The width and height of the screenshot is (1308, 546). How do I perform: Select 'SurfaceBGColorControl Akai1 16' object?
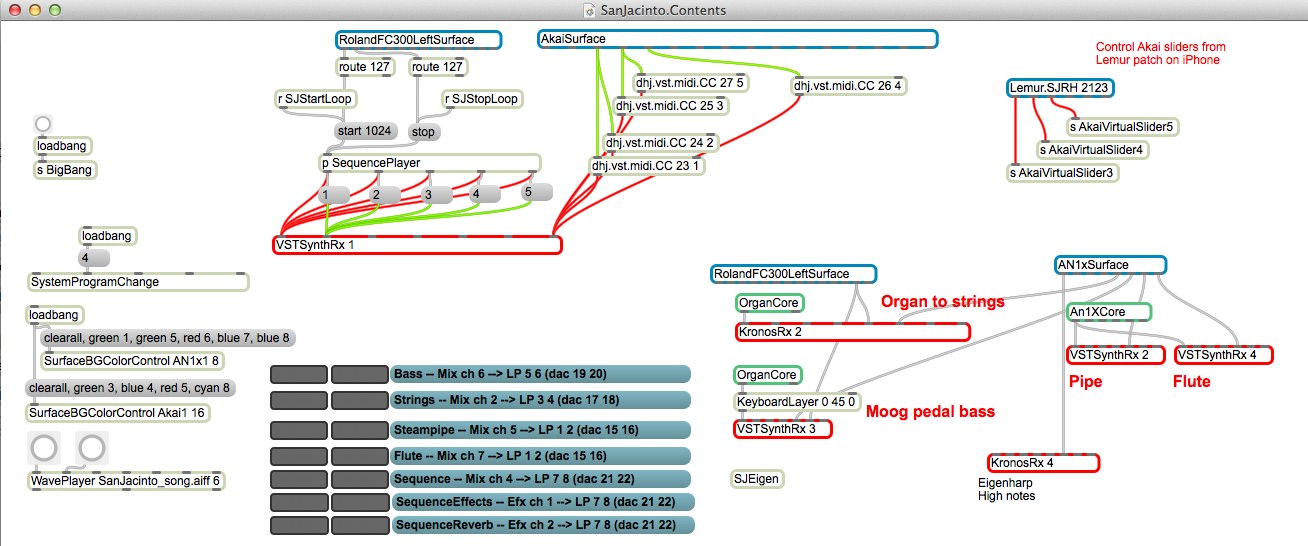pyautogui.click(x=118, y=412)
